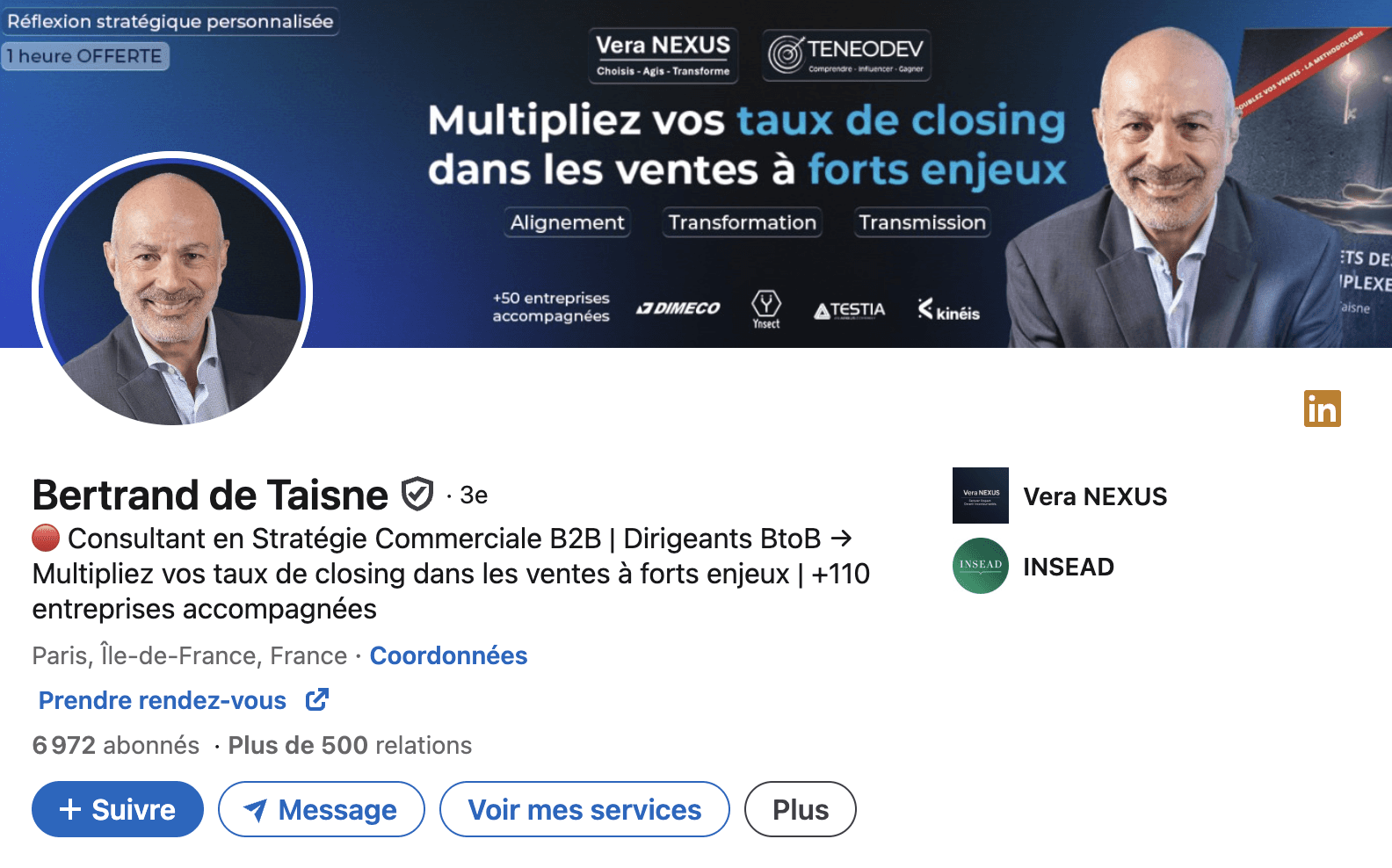Open the Coordonnées contact info link
Image resolution: width=1392 pixels, height=868 pixels.
tap(448, 655)
